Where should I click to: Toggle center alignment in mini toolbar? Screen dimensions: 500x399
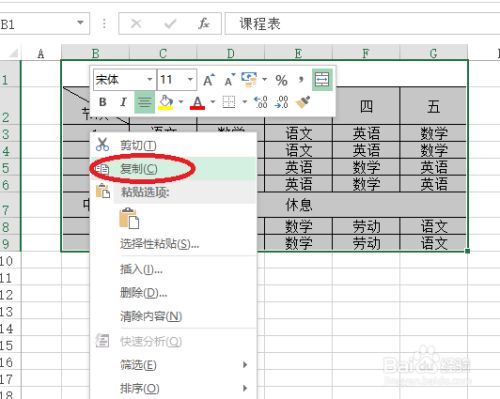tap(144, 102)
